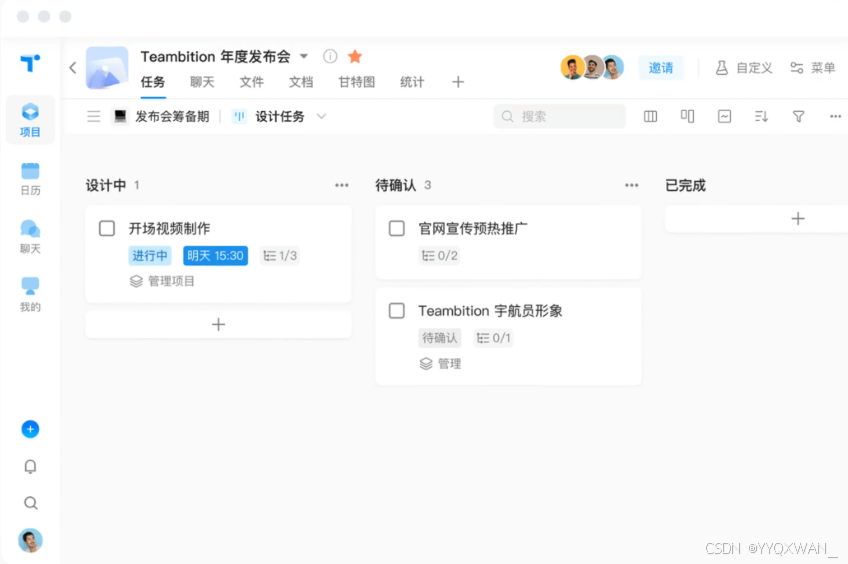The image size is (848, 564).
Task: Open 待确认 column more menu
Action: (x=632, y=185)
